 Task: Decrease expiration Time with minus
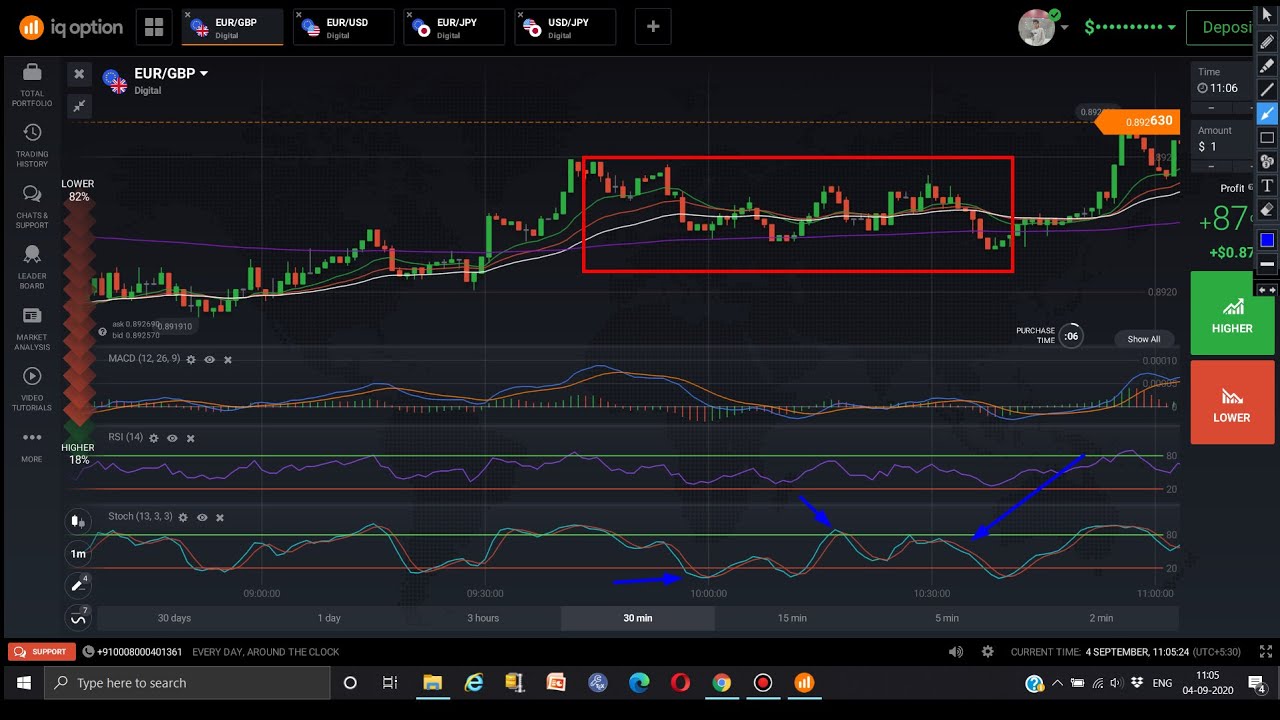coord(1211,107)
